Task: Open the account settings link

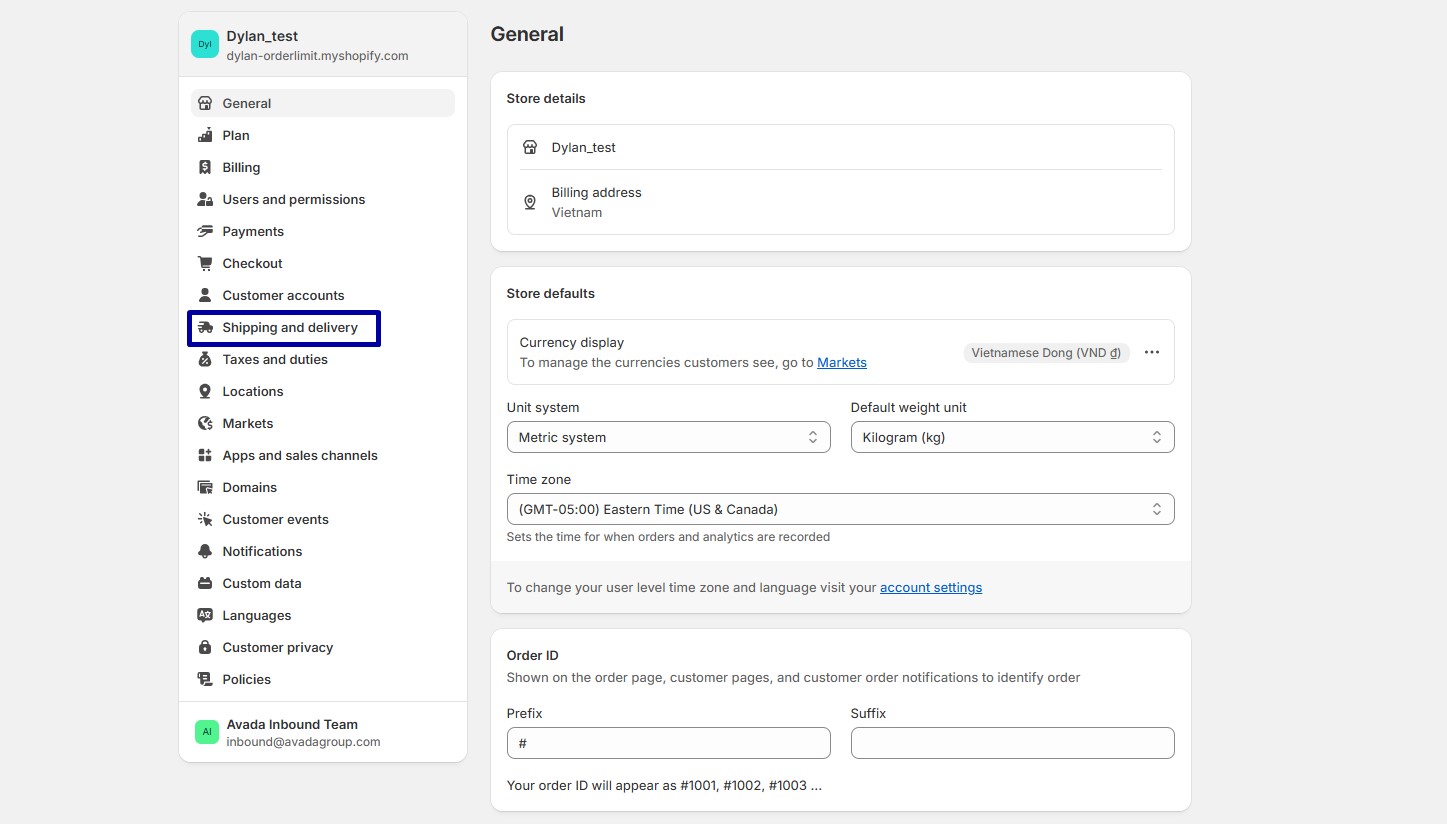Action: click(x=931, y=587)
